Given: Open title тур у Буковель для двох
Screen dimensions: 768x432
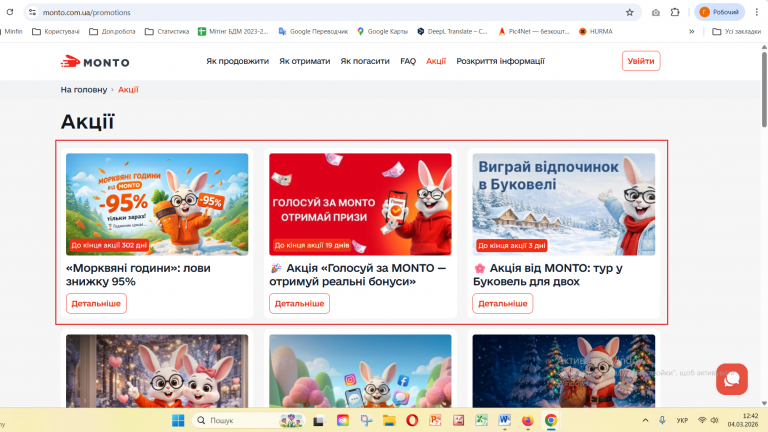Looking at the screenshot, I should point(548,275).
